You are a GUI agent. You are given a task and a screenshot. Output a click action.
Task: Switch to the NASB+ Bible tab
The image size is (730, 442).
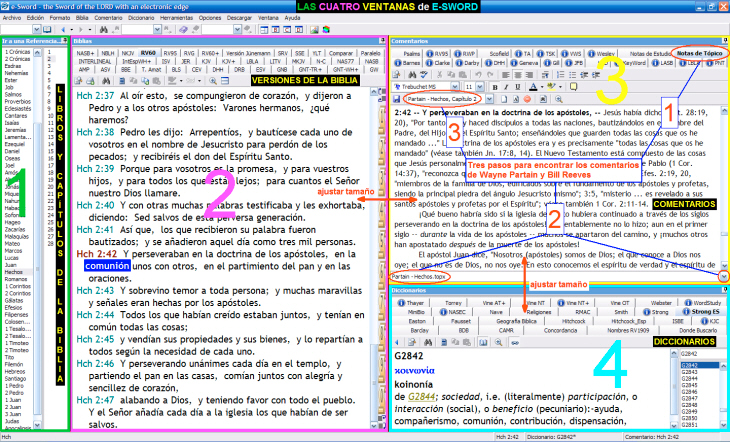point(85,53)
